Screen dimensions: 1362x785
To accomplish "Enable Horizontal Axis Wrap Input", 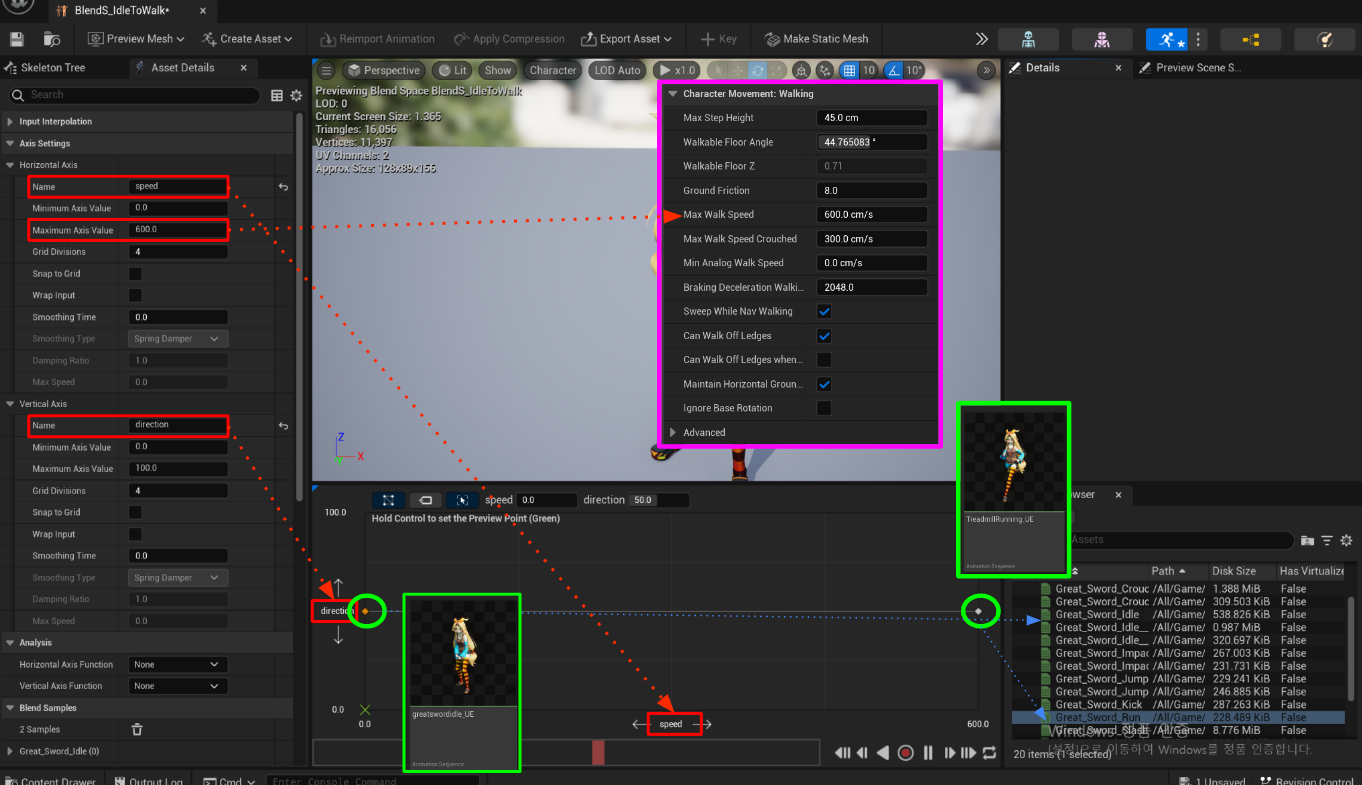I will click(x=135, y=295).
